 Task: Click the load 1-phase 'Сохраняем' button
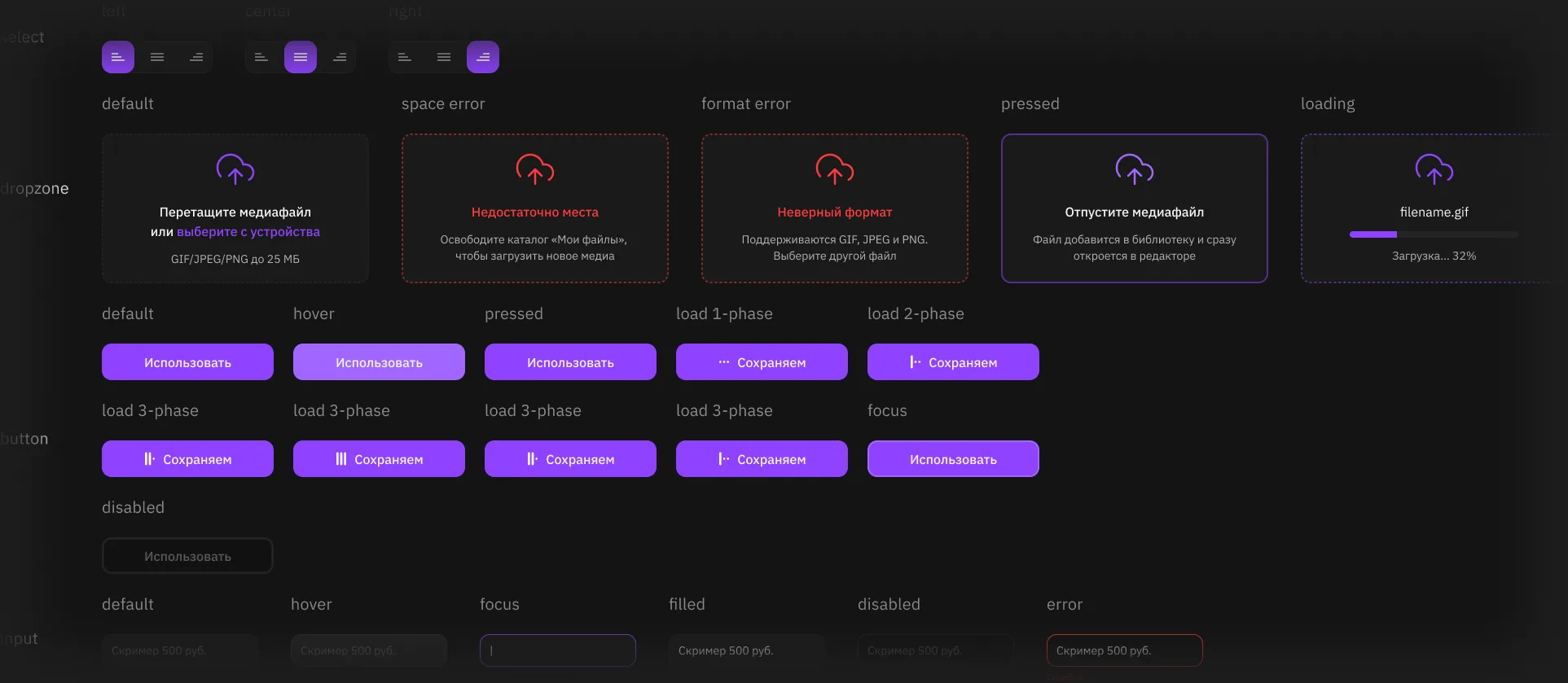click(x=762, y=362)
